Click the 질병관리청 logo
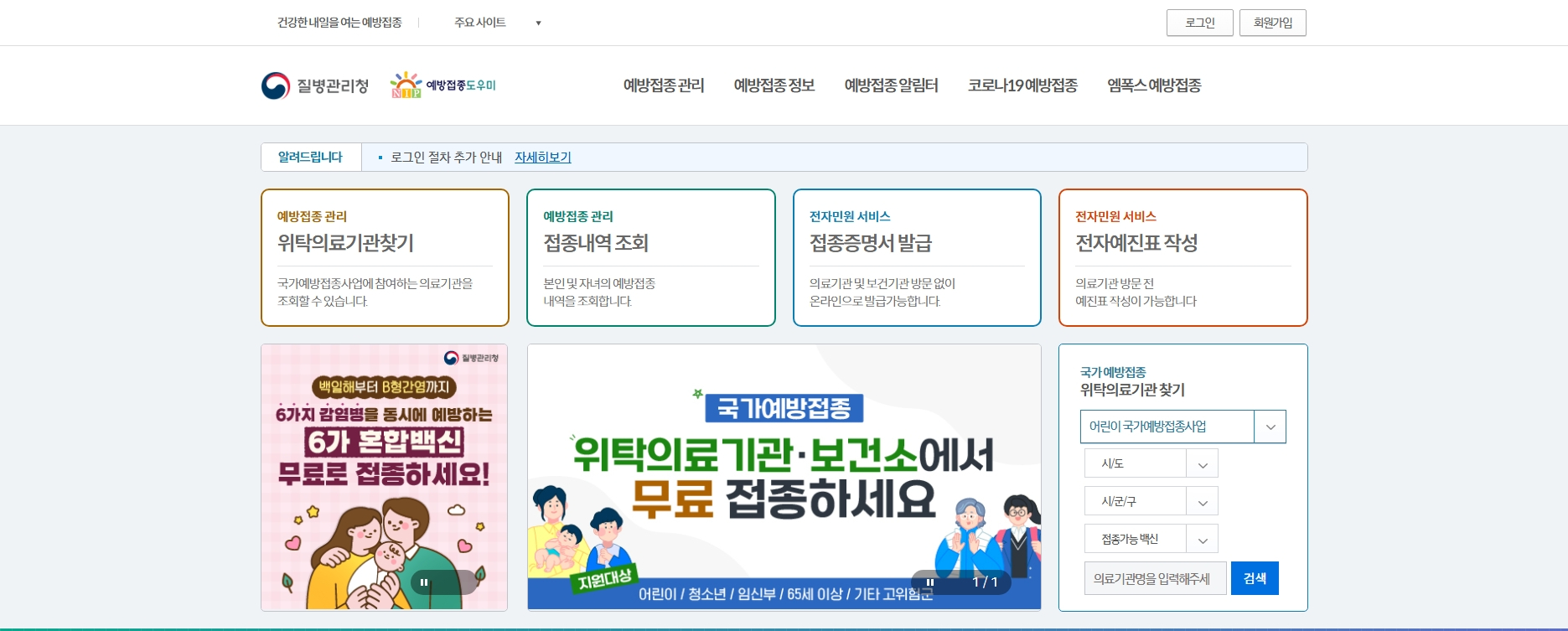1568x631 pixels. (x=315, y=85)
